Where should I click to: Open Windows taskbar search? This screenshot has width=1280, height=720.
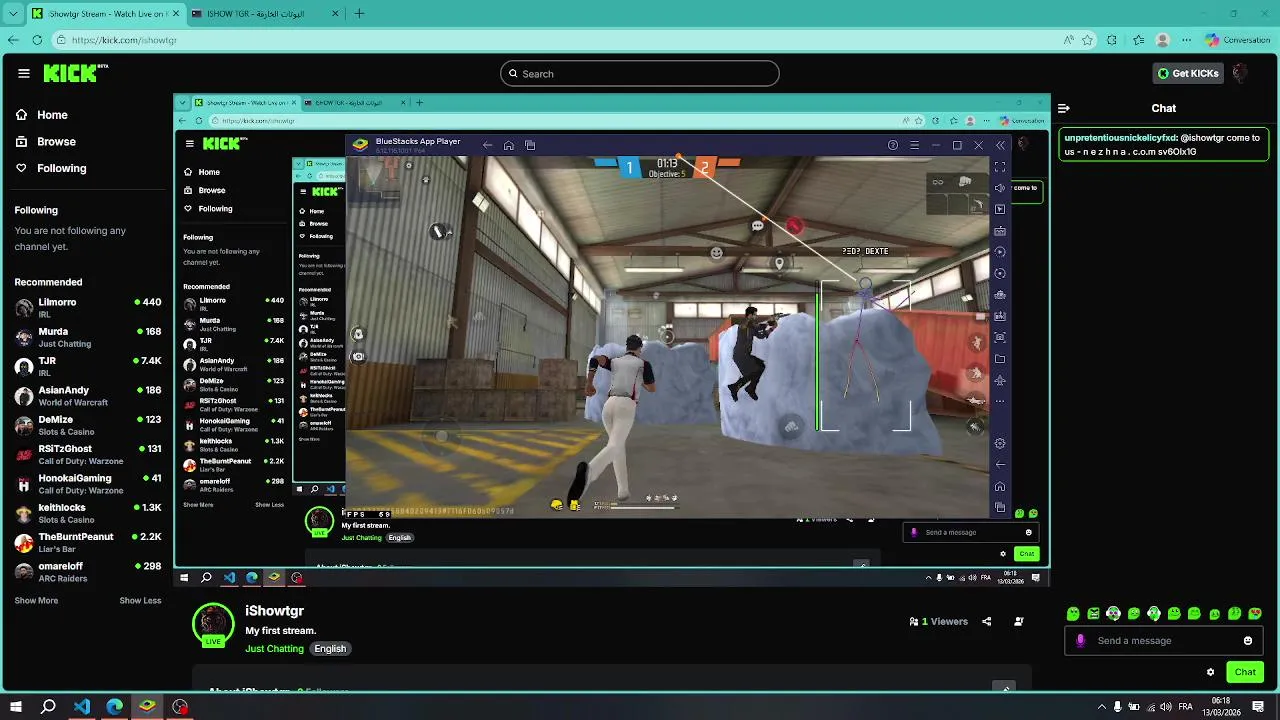pyautogui.click(x=48, y=707)
